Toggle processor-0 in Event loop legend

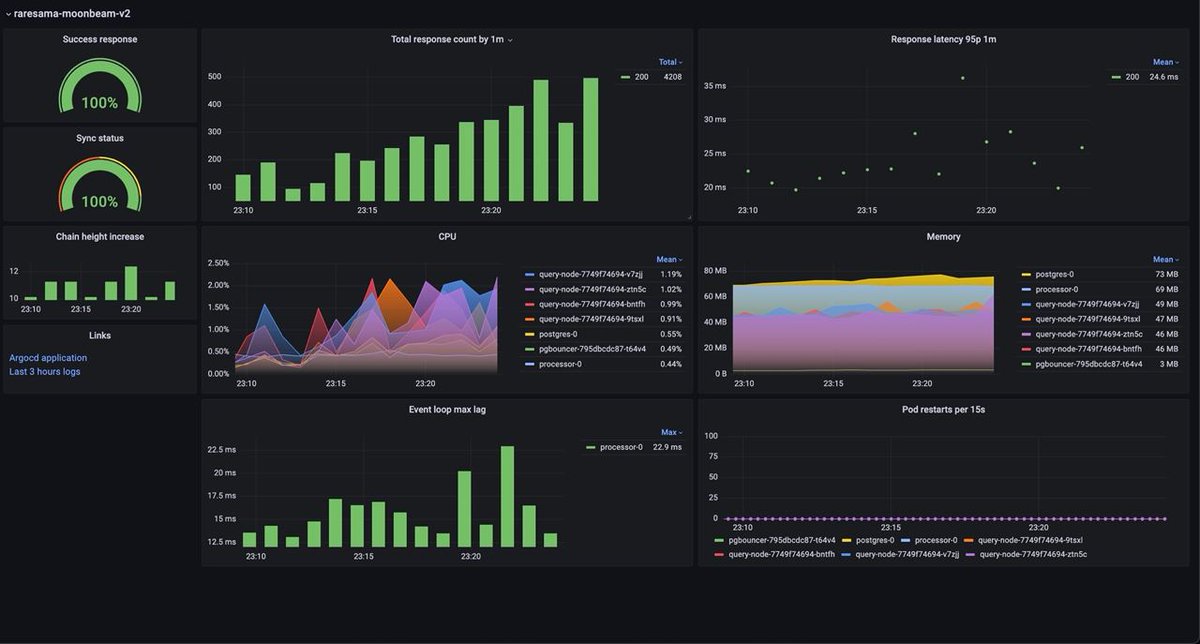click(621, 447)
